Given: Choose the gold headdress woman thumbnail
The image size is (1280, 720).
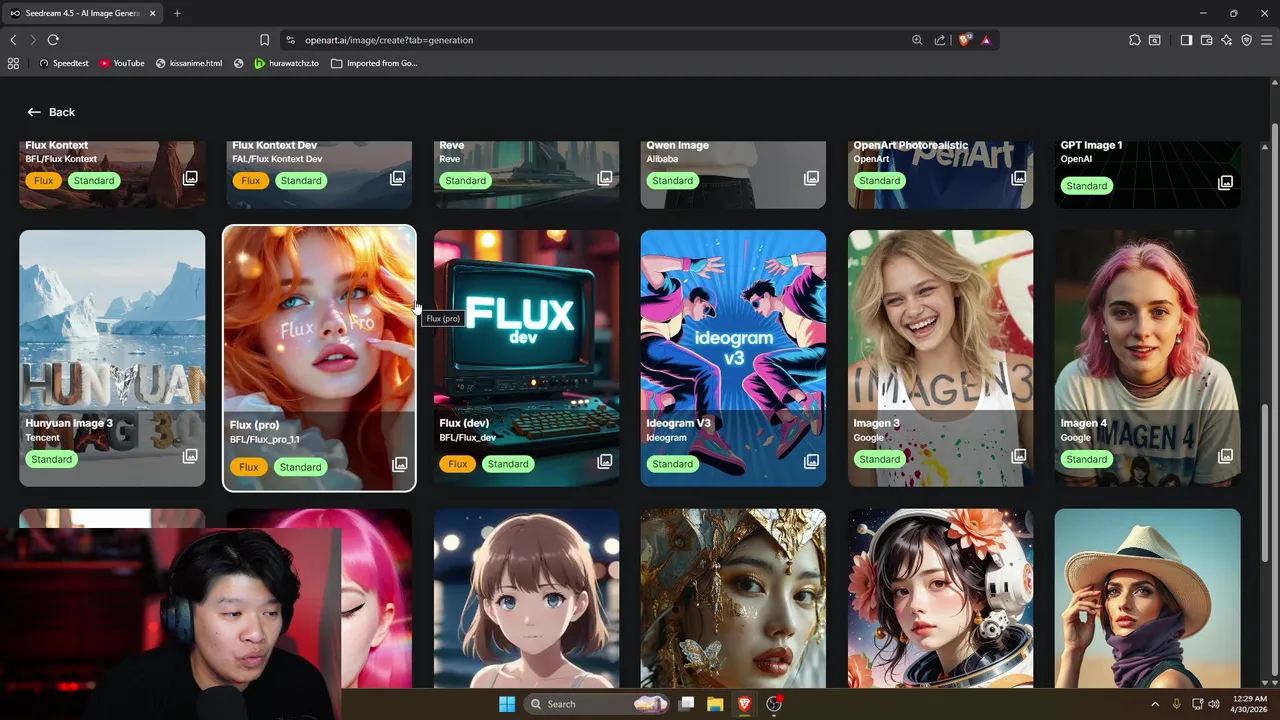Looking at the screenshot, I should pos(733,598).
